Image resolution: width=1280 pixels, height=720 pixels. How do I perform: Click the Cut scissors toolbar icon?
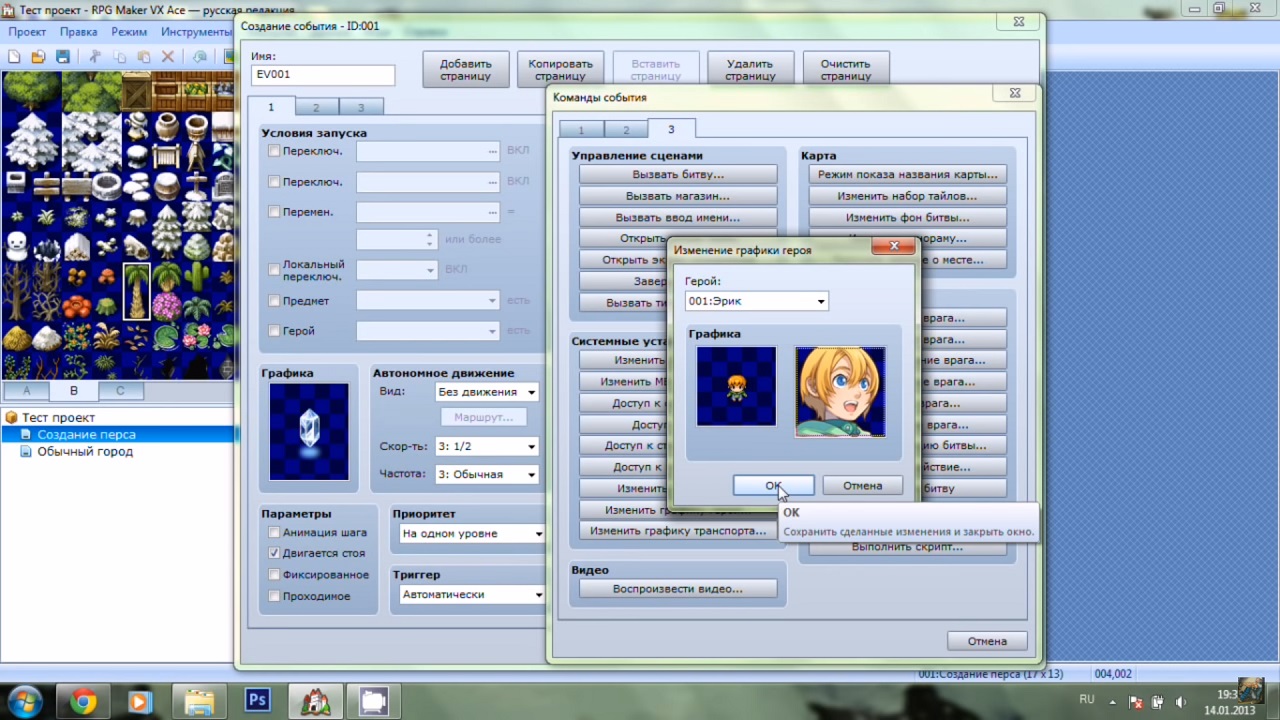coord(95,57)
